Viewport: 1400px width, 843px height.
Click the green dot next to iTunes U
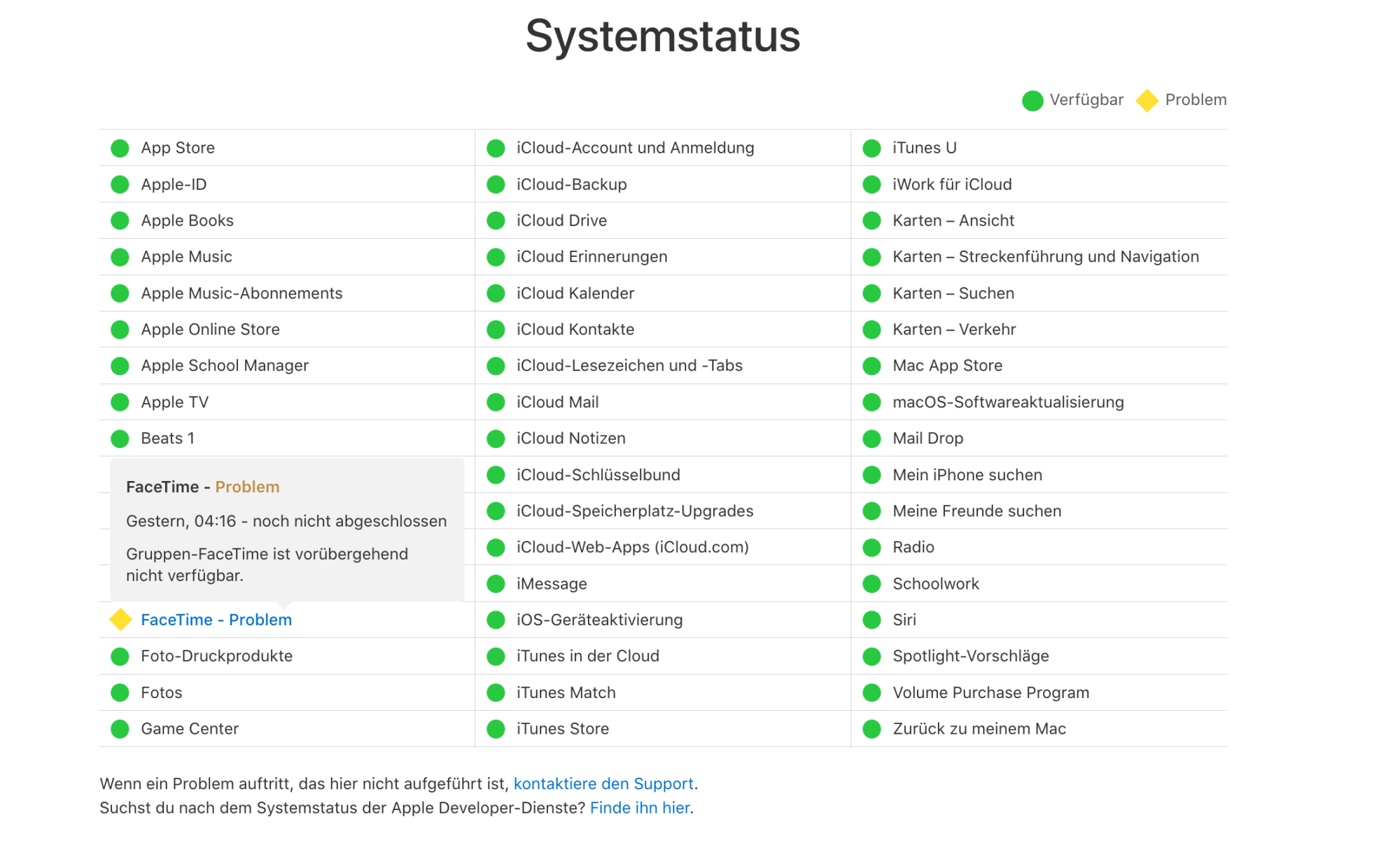[x=871, y=148]
